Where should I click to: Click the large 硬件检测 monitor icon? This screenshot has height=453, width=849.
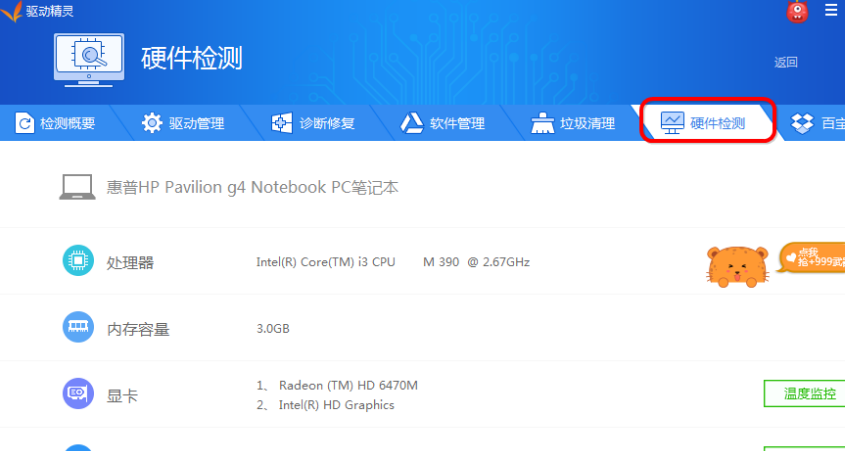(88, 59)
